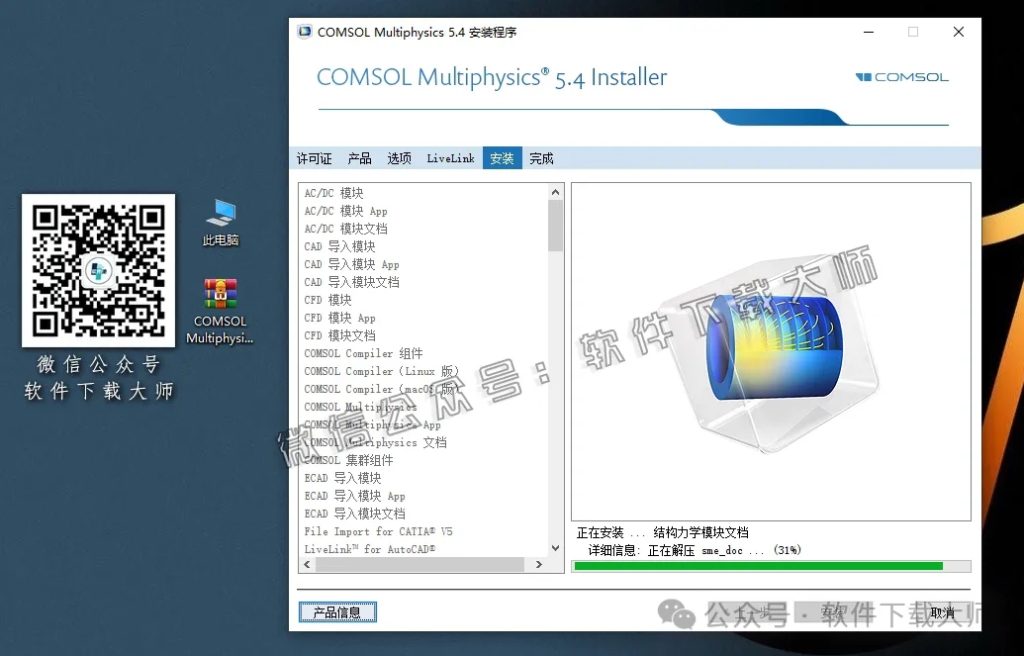This screenshot has width=1024, height=656.
Task: Click the COMSOL logo at top right
Action: [900, 77]
